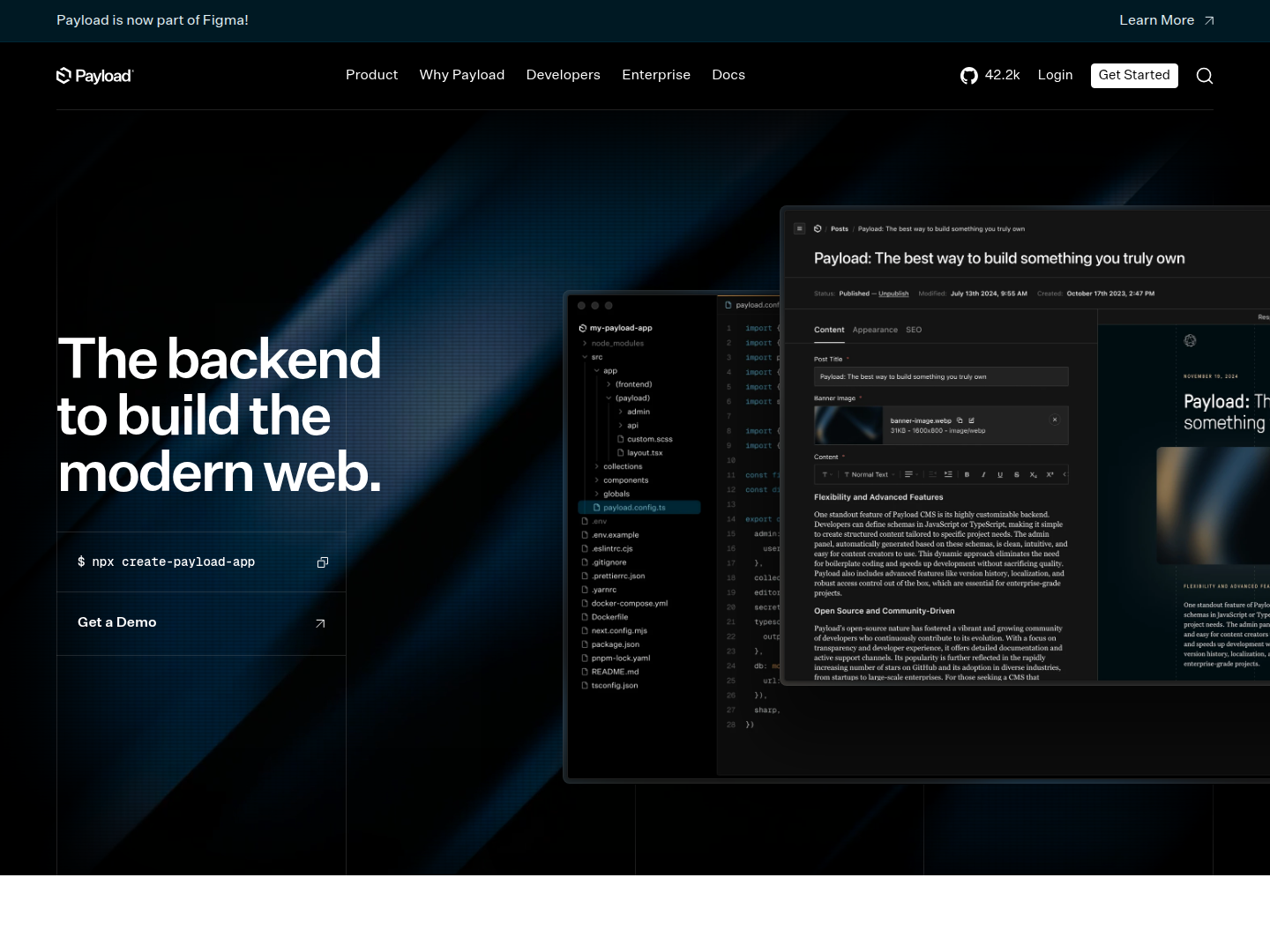Open the GitHub repository icon link
Screen dimensions: 1270x952
point(969,76)
